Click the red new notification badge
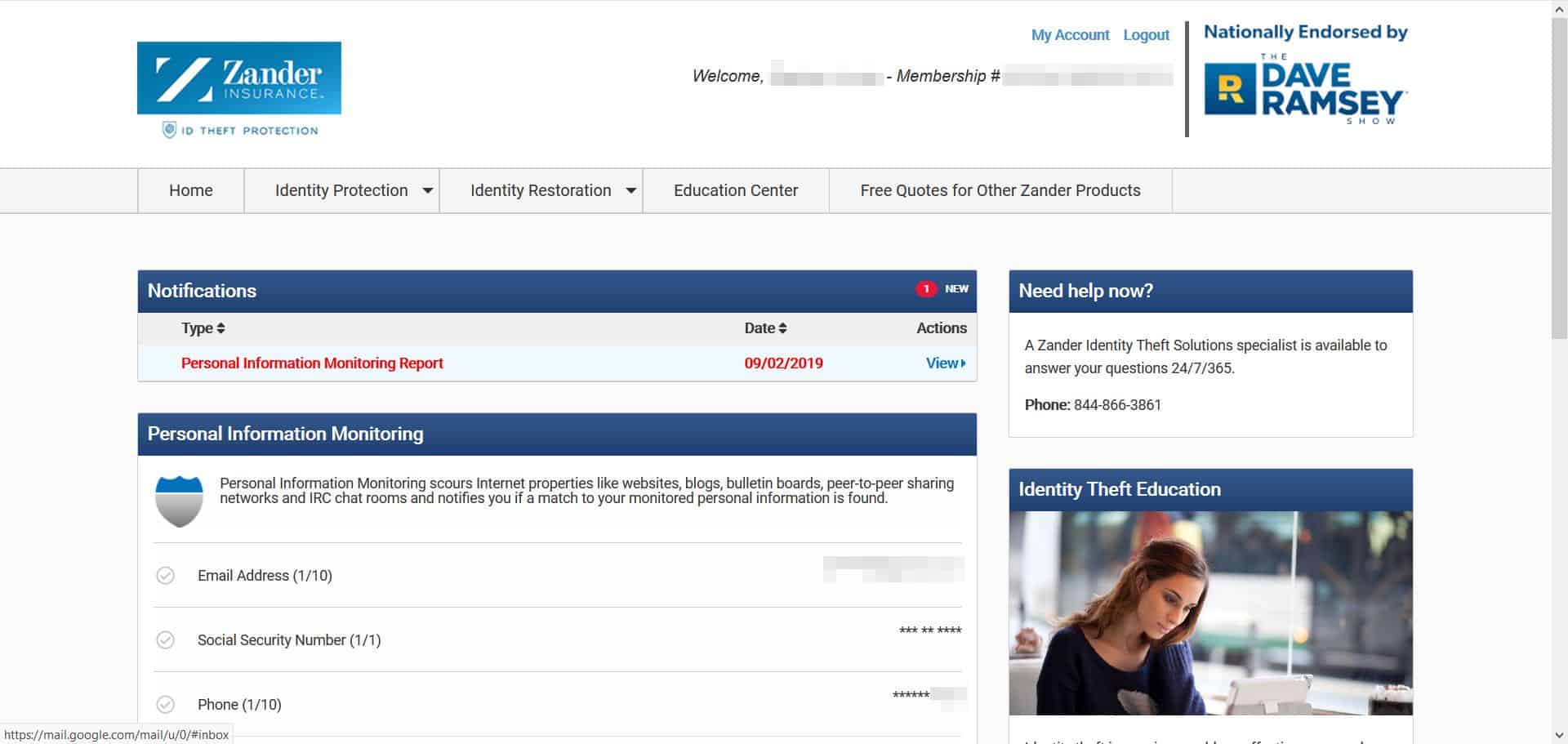 tap(925, 289)
